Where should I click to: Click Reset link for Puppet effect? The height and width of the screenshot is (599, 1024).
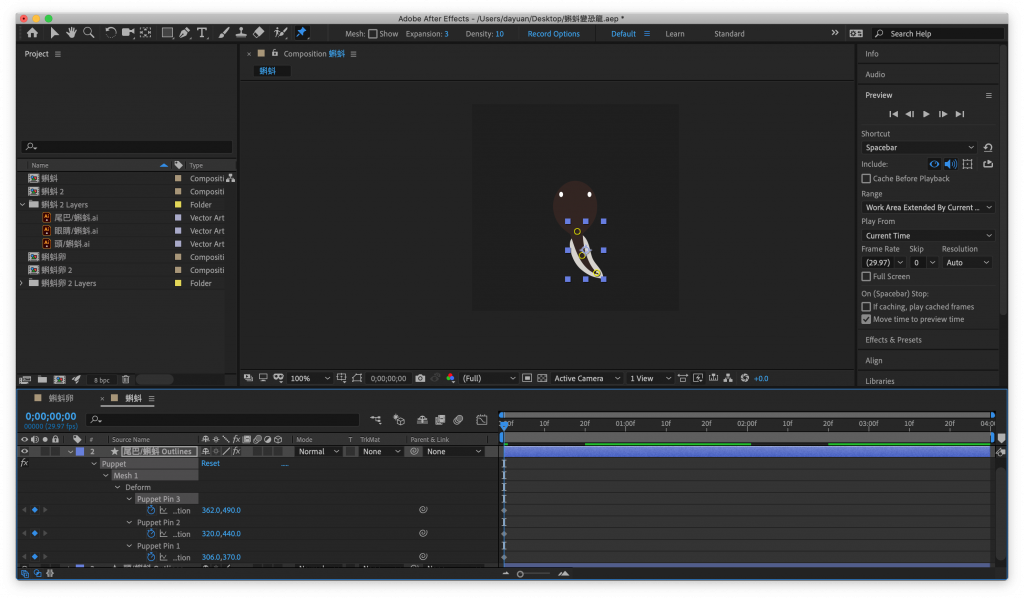(210, 464)
